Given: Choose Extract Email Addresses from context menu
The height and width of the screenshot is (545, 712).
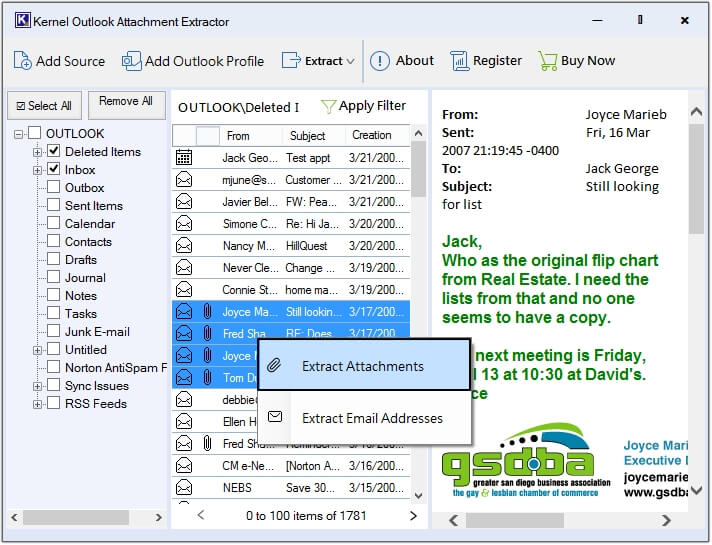Looking at the screenshot, I should 364,417.
